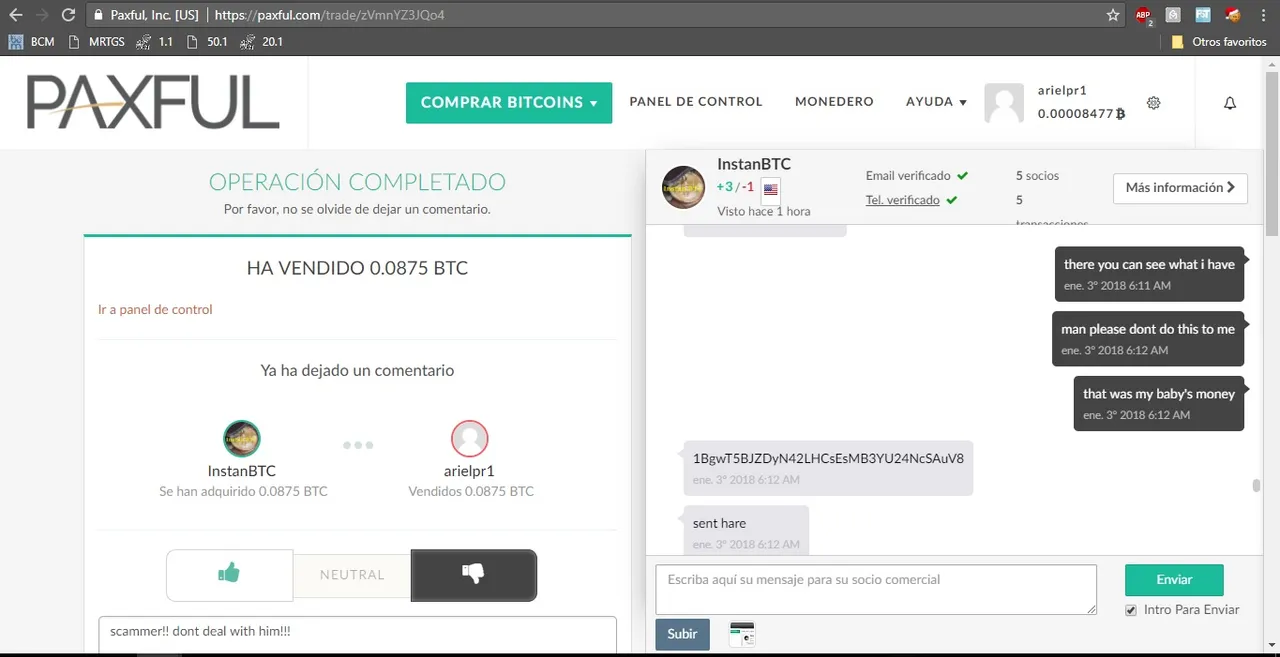
Task: Focus the chat message input field
Action: click(x=876, y=590)
